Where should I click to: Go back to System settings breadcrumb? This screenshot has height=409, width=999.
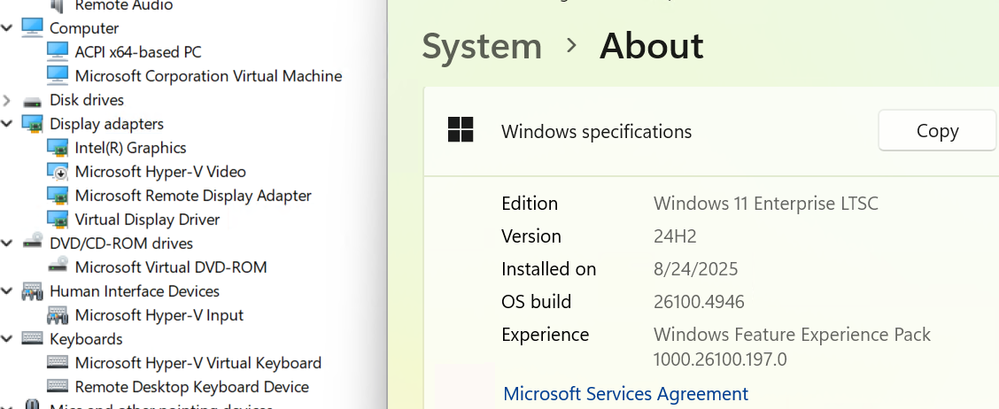482,46
